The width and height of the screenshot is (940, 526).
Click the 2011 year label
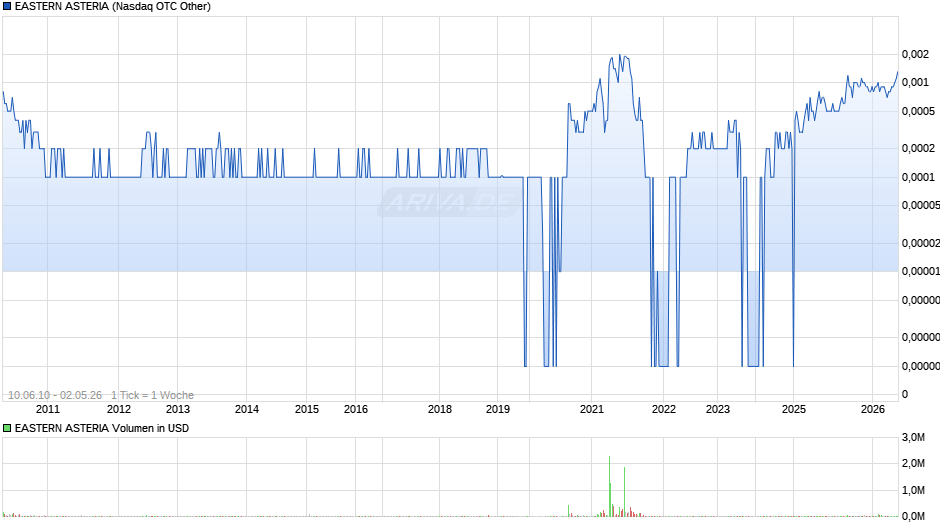tap(48, 409)
